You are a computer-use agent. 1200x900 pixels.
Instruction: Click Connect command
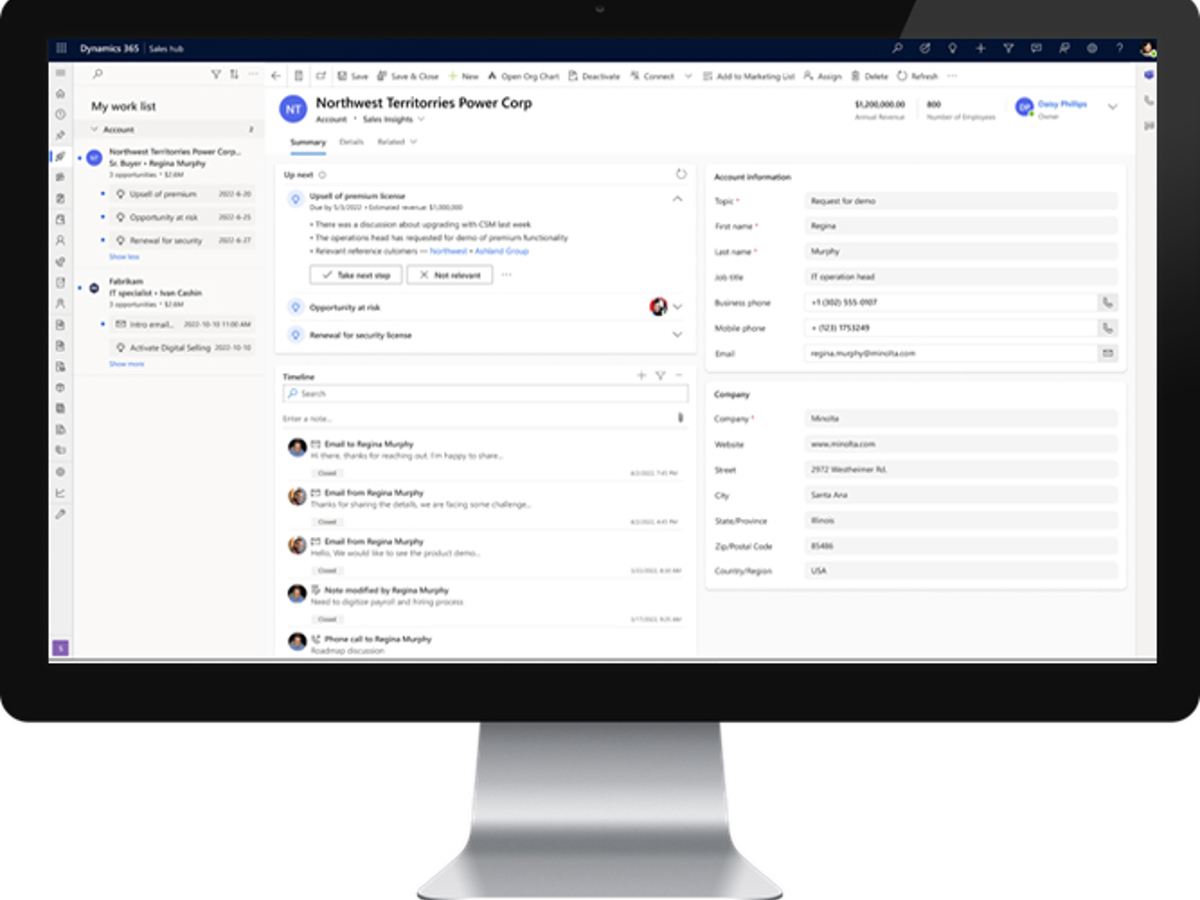click(652, 76)
